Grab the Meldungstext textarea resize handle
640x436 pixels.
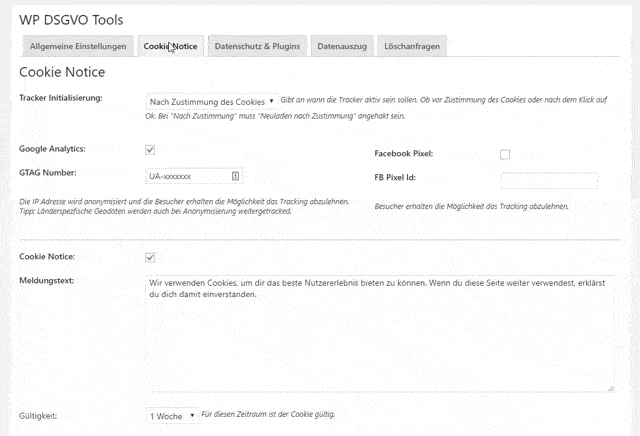pos(611,389)
